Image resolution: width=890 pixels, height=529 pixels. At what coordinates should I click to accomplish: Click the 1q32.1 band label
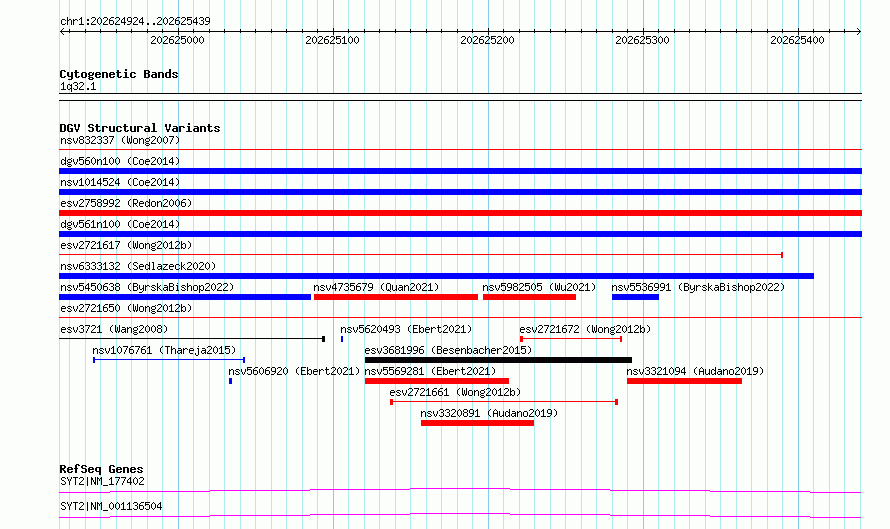(78, 86)
